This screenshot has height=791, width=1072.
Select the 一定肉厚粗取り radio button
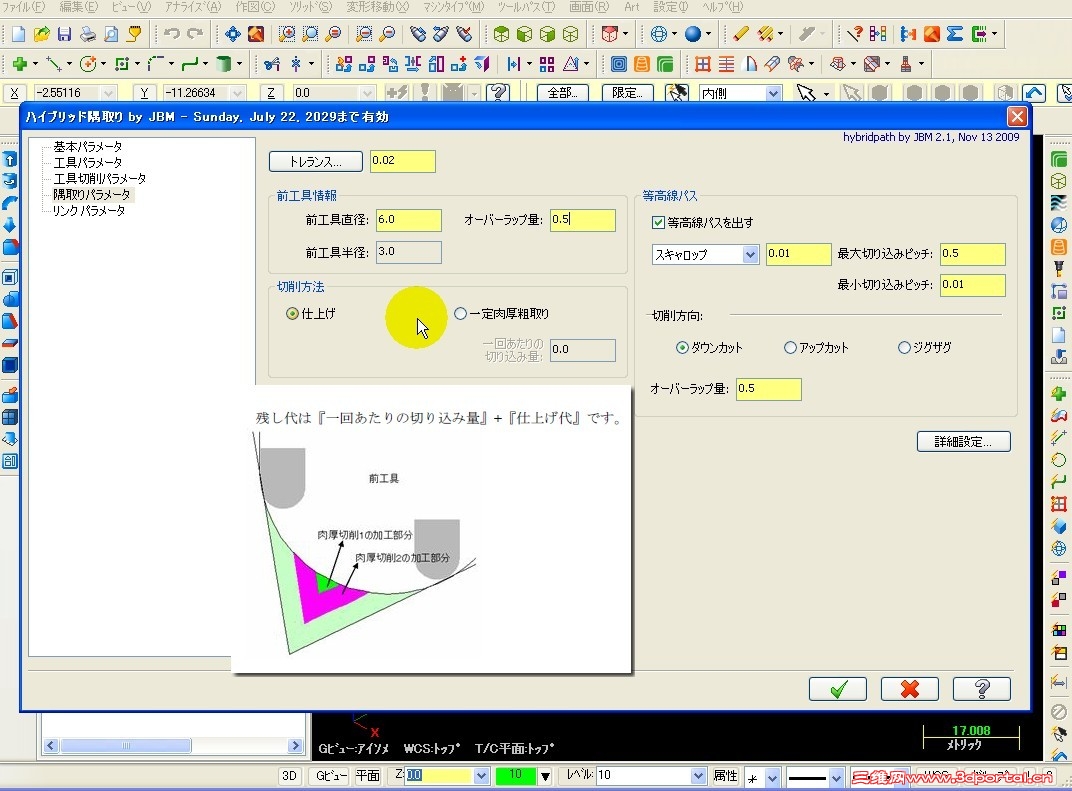460,314
